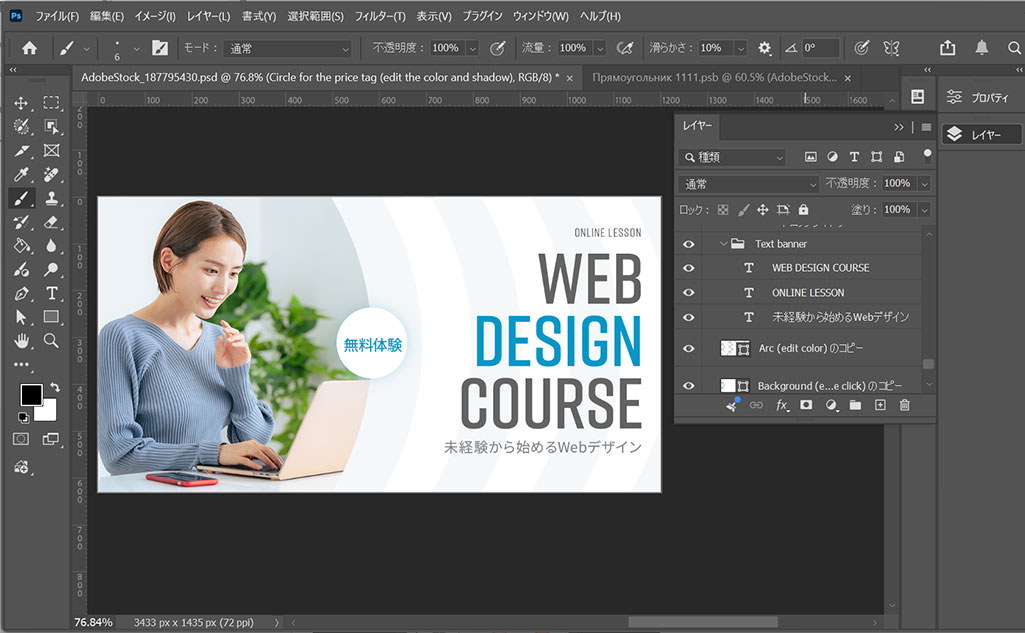1025x633 pixels.
Task: Toggle lock transparent pixels
Action: click(722, 210)
